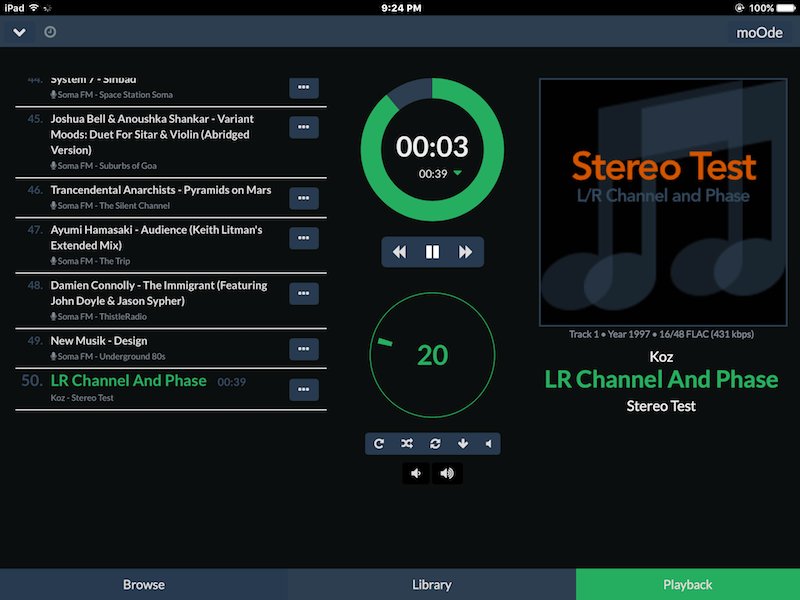
Task: Click Soma FM - The Trip station label
Action: (90, 261)
